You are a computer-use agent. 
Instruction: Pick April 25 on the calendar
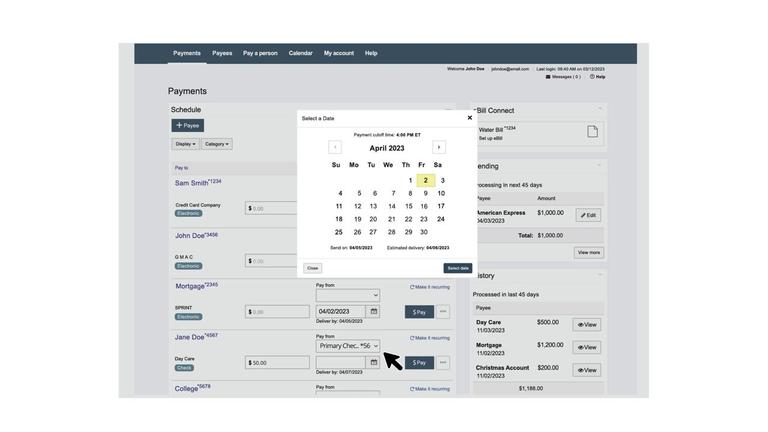point(338,232)
